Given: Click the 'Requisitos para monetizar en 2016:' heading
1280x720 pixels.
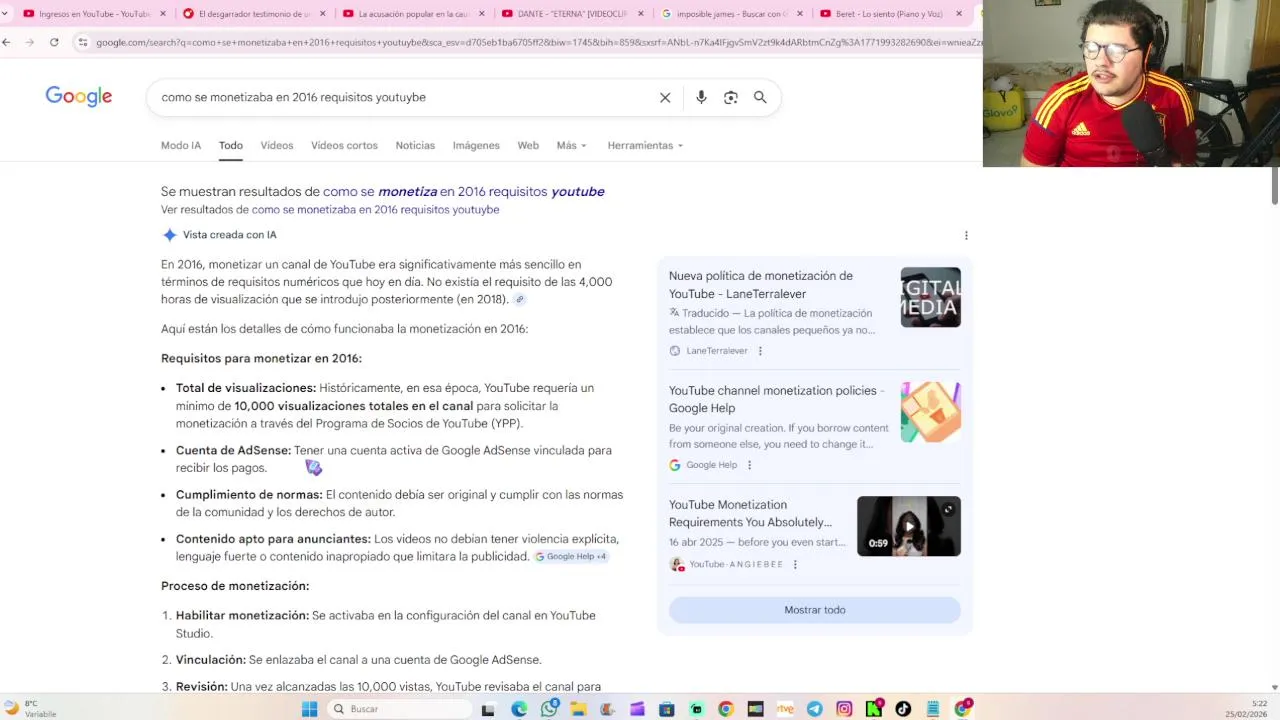Looking at the screenshot, I should [x=261, y=358].
